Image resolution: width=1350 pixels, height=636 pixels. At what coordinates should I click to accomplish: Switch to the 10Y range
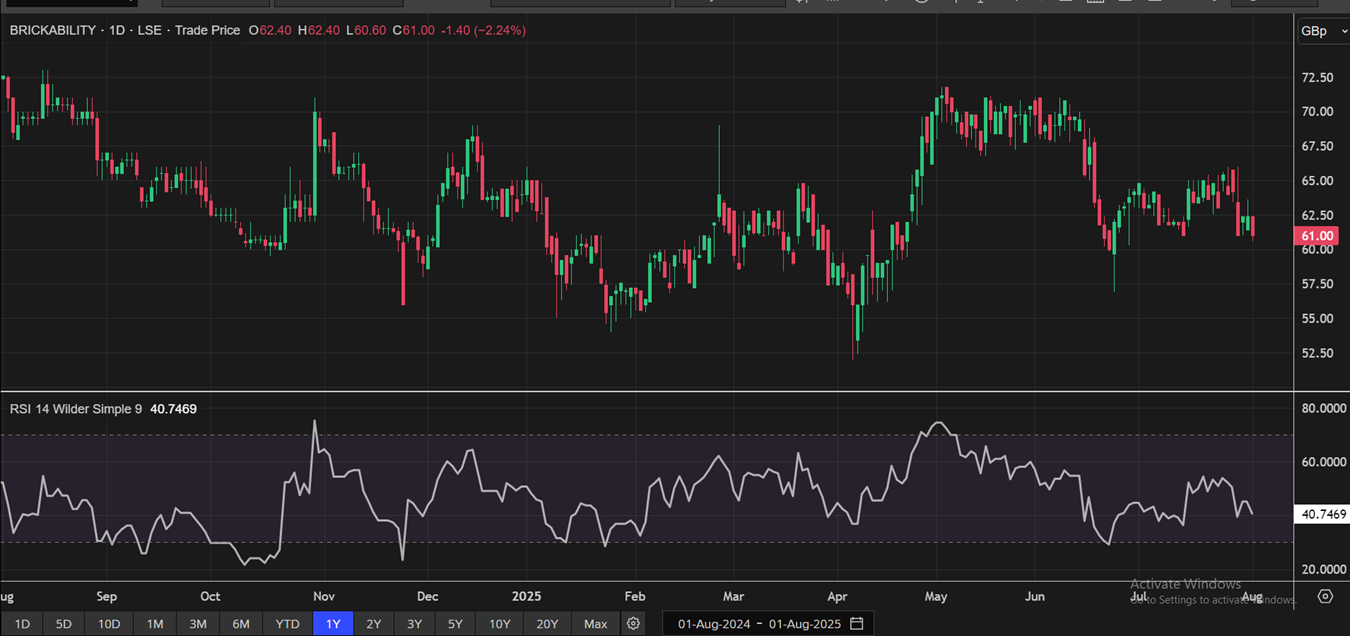(x=500, y=624)
